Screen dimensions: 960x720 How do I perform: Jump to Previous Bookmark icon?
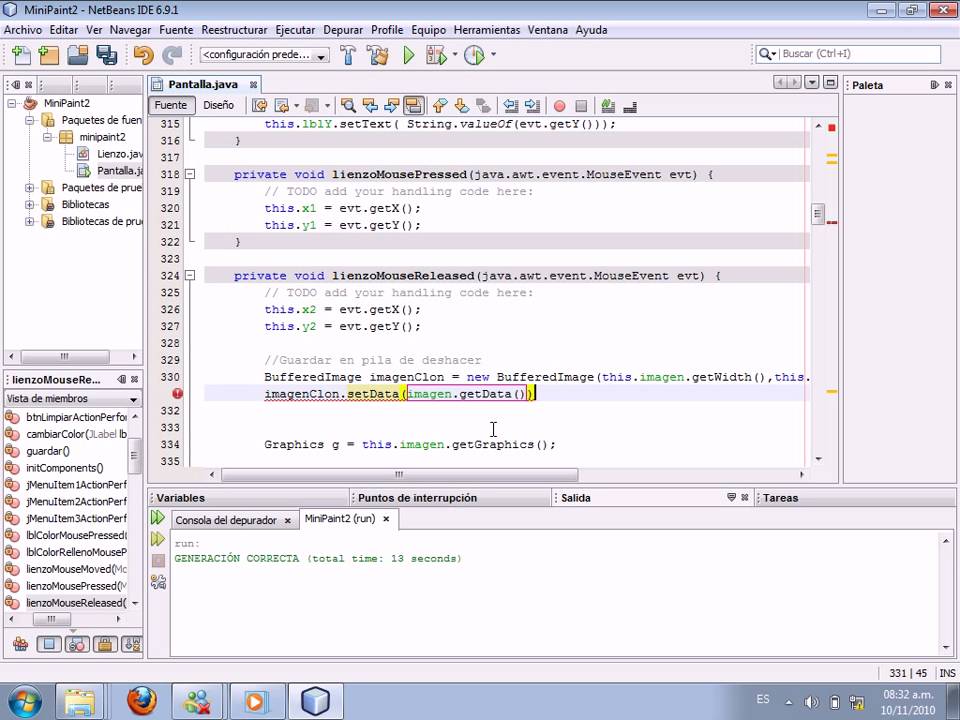tap(440, 106)
